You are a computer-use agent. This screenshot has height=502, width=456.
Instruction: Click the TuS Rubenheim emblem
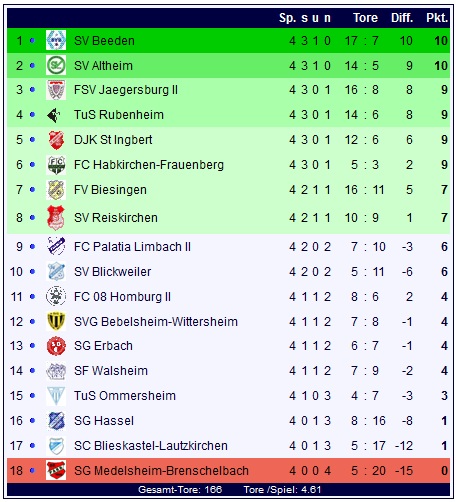pyautogui.click(x=54, y=115)
